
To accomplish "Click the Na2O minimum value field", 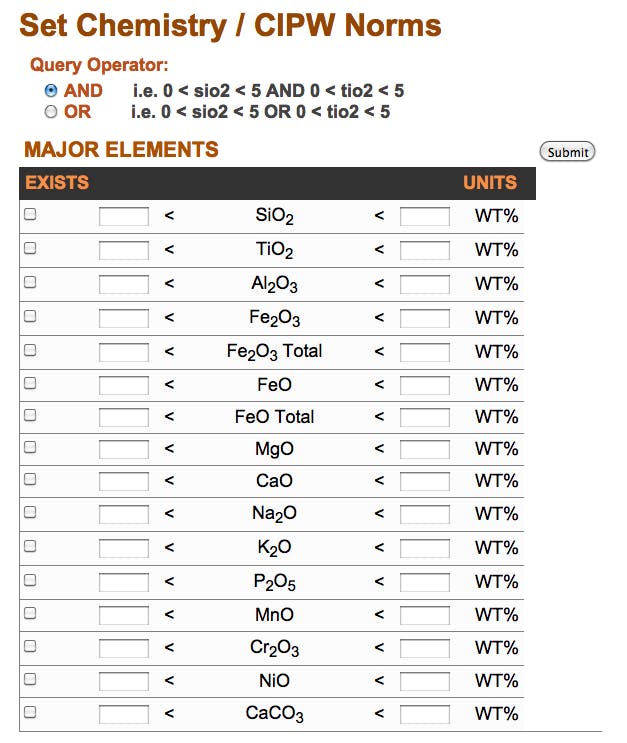I will coord(124,514).
